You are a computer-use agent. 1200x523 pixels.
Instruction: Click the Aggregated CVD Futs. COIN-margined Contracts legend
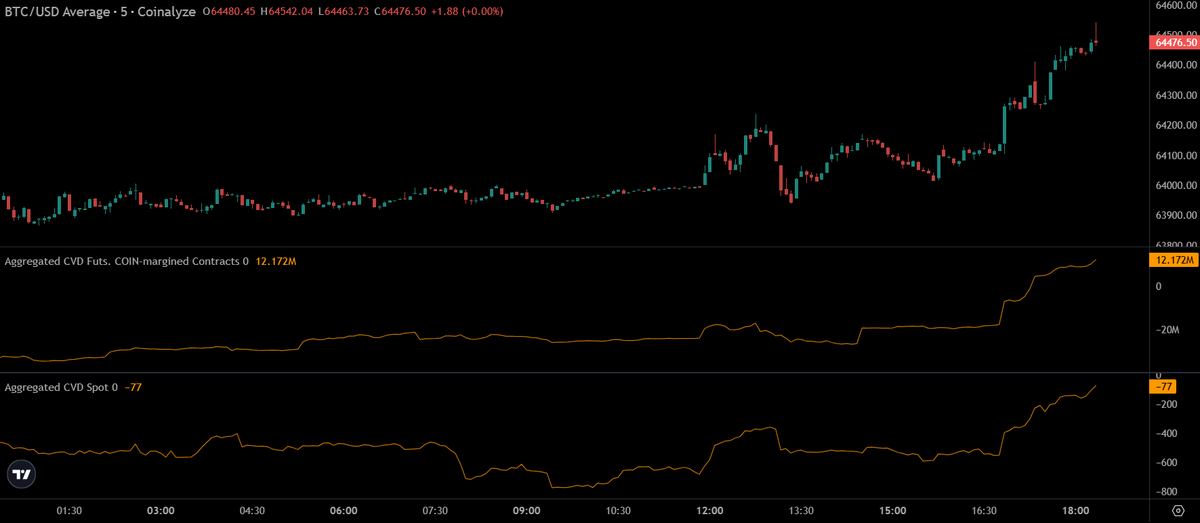[x=123, y=261]
